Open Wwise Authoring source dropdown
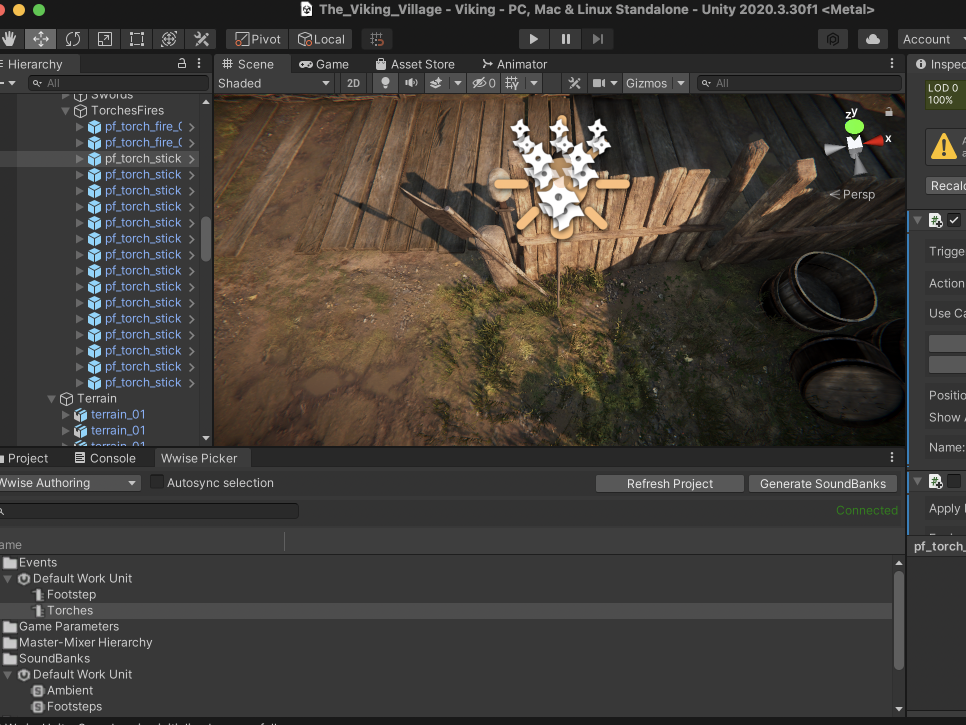This screenshot has width=966, height=725. pos(68,483)
